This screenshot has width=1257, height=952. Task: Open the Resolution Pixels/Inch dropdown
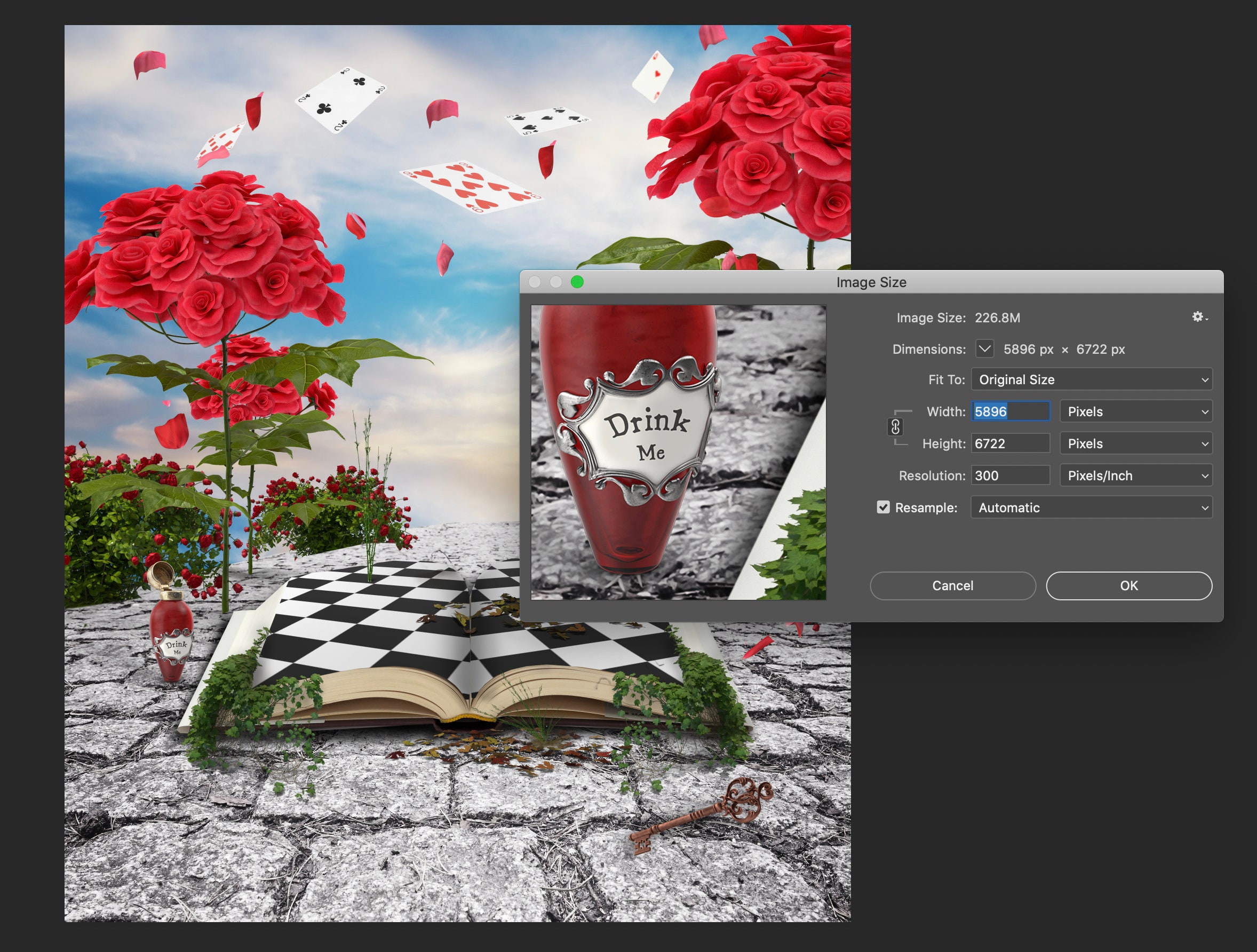[1136, 475]
